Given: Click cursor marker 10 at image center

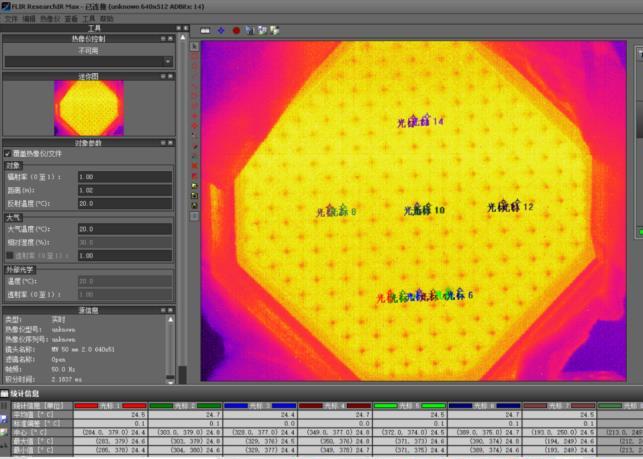Looking at the screenshot, I should [424, 210].
